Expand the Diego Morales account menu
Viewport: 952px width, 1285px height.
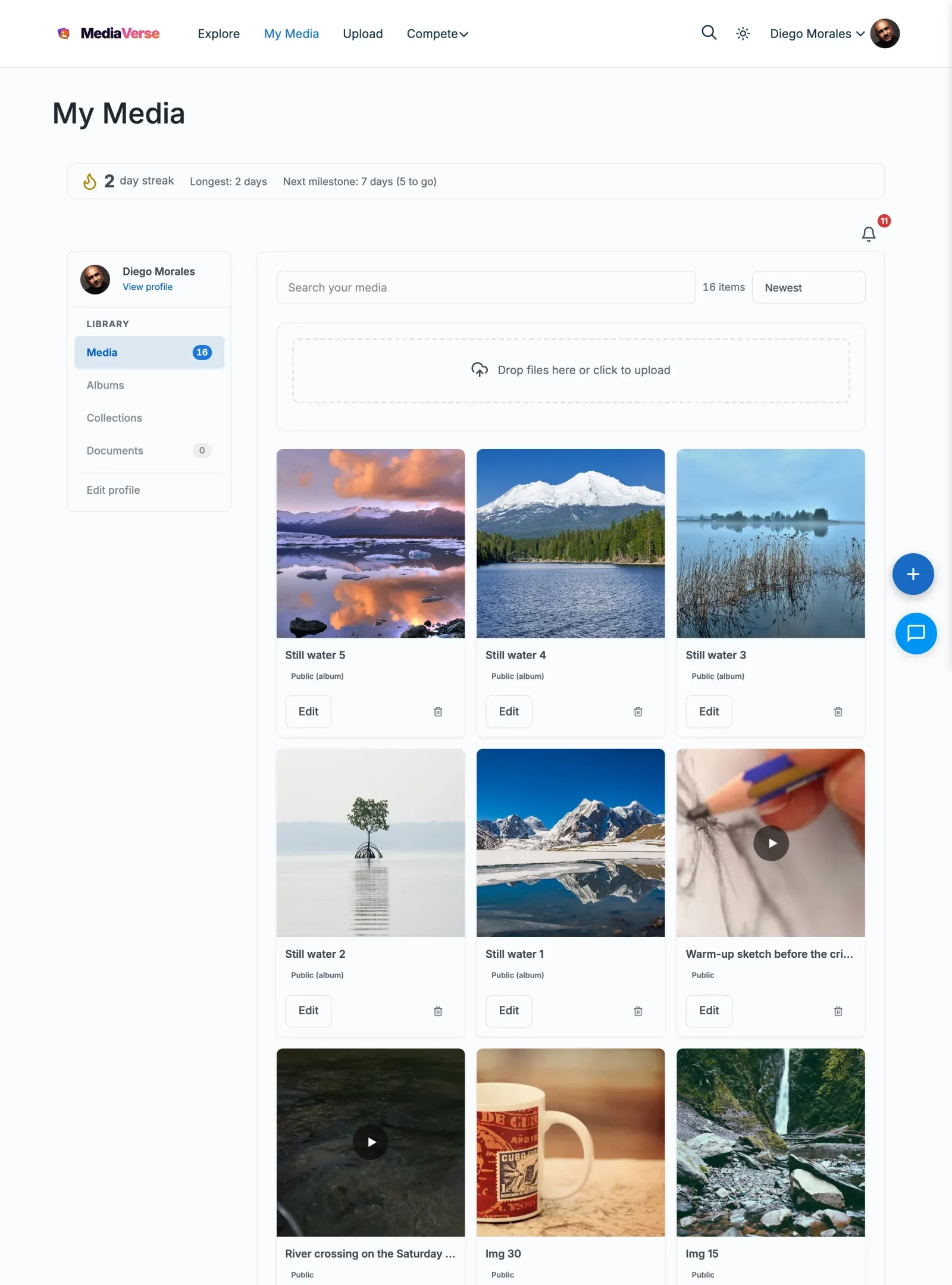pos(817,34)
